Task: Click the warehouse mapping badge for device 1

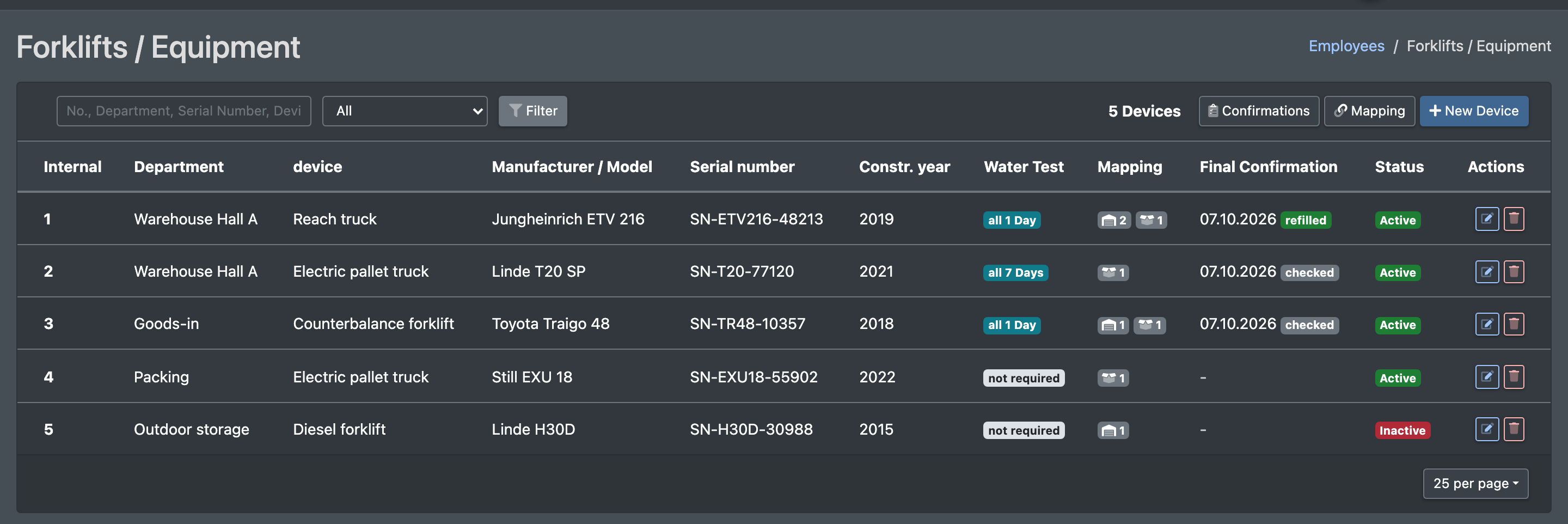Action: coord(1114,220)
